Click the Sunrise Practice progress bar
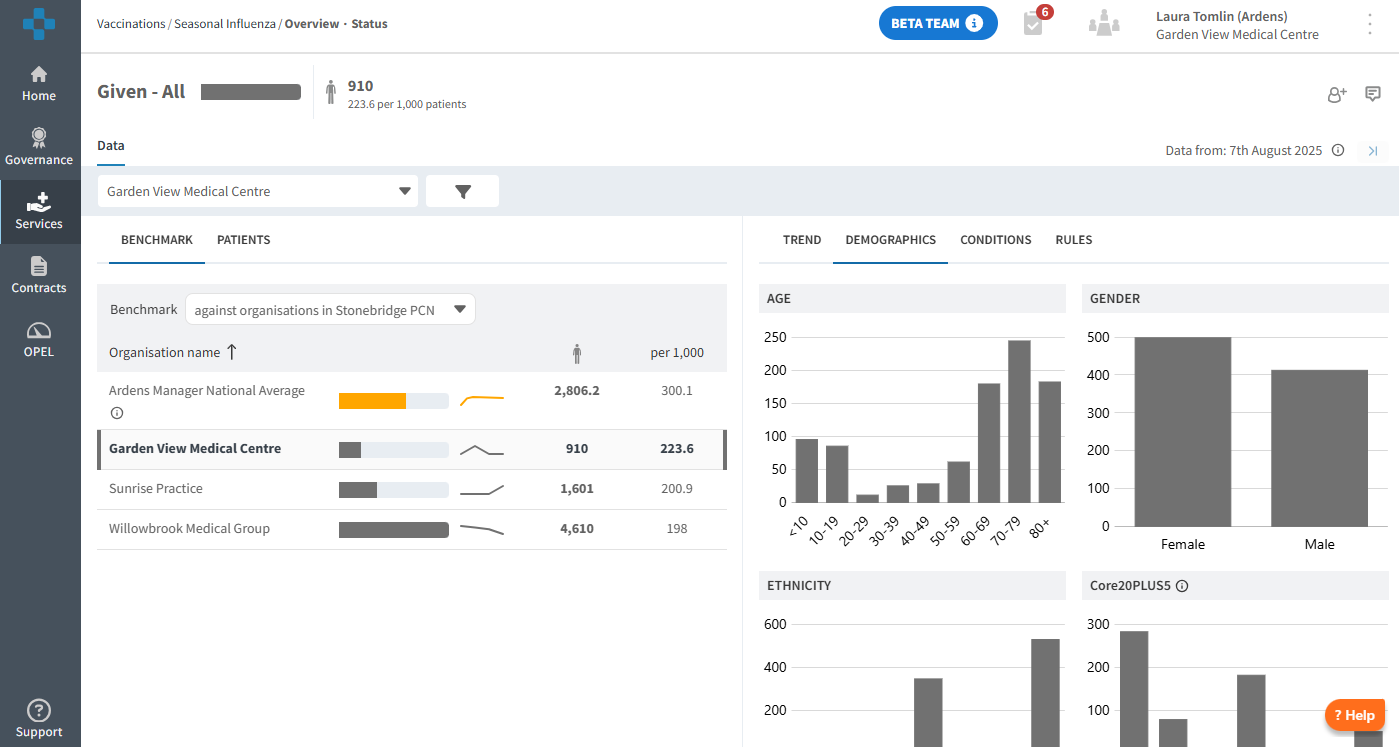The image size is (1399, 747). pos(394,490)
